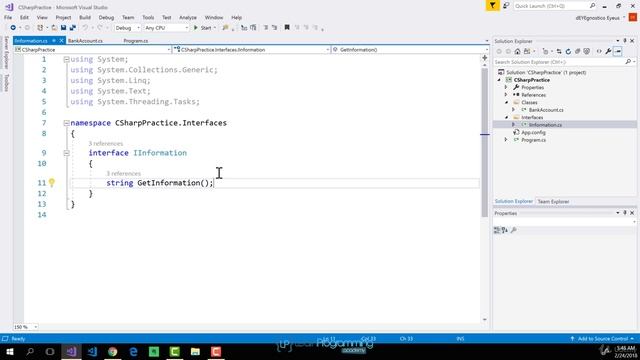Expand the References node in Solution Explorer
The width and height of the screenshot is (640, 360).
click(x=506, y=95)
